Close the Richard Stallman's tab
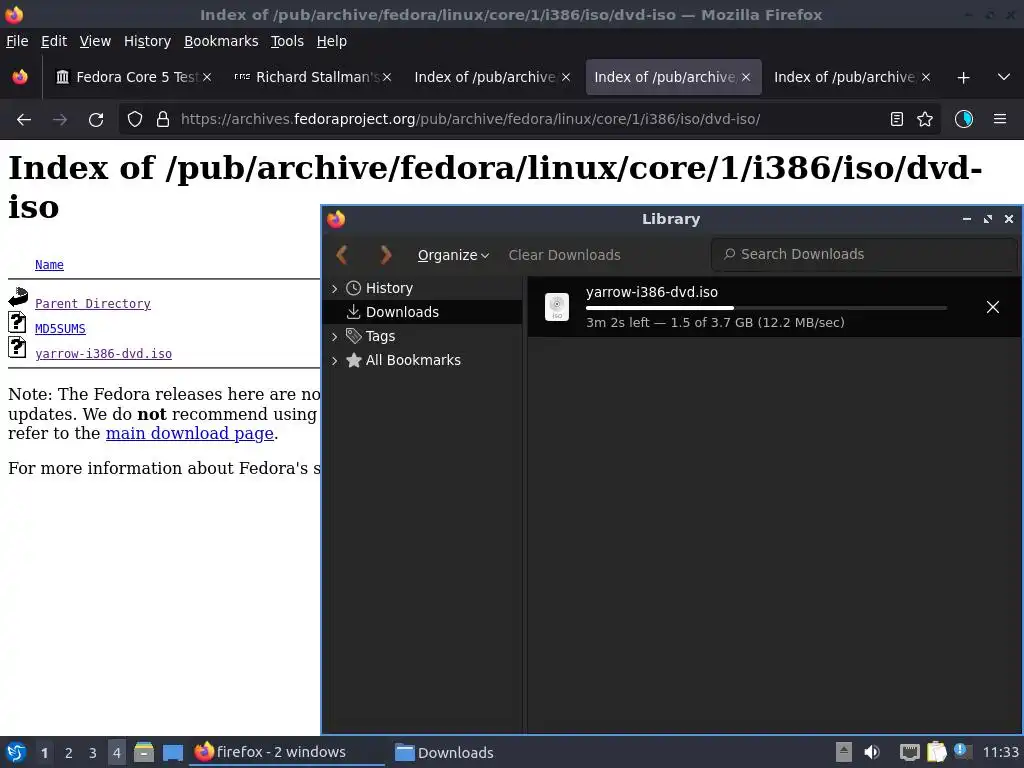The image size is (1024, 768). pos(387,77)
